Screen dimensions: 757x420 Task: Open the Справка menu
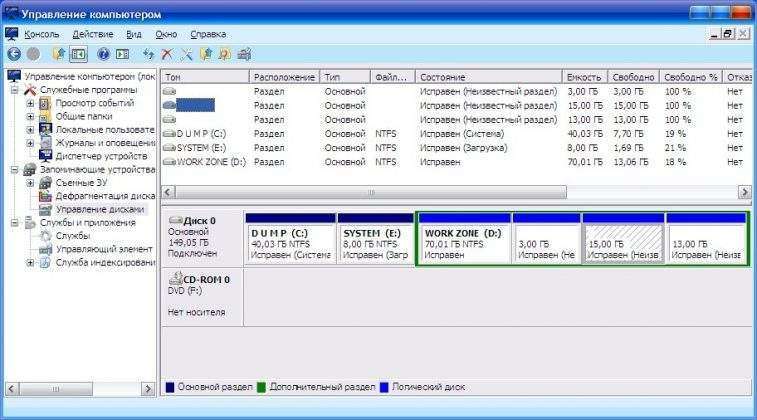pos(208,34)
